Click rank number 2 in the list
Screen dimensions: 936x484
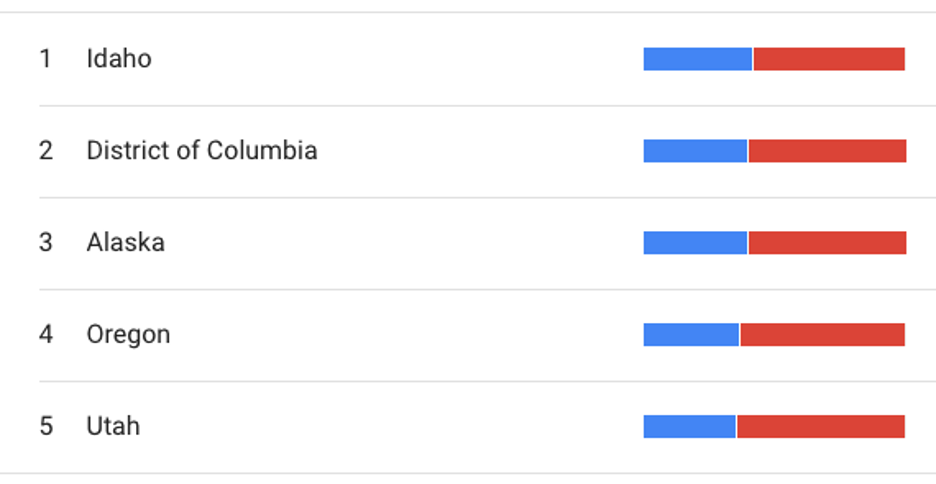pyautogui.click(x=46, y=151)
